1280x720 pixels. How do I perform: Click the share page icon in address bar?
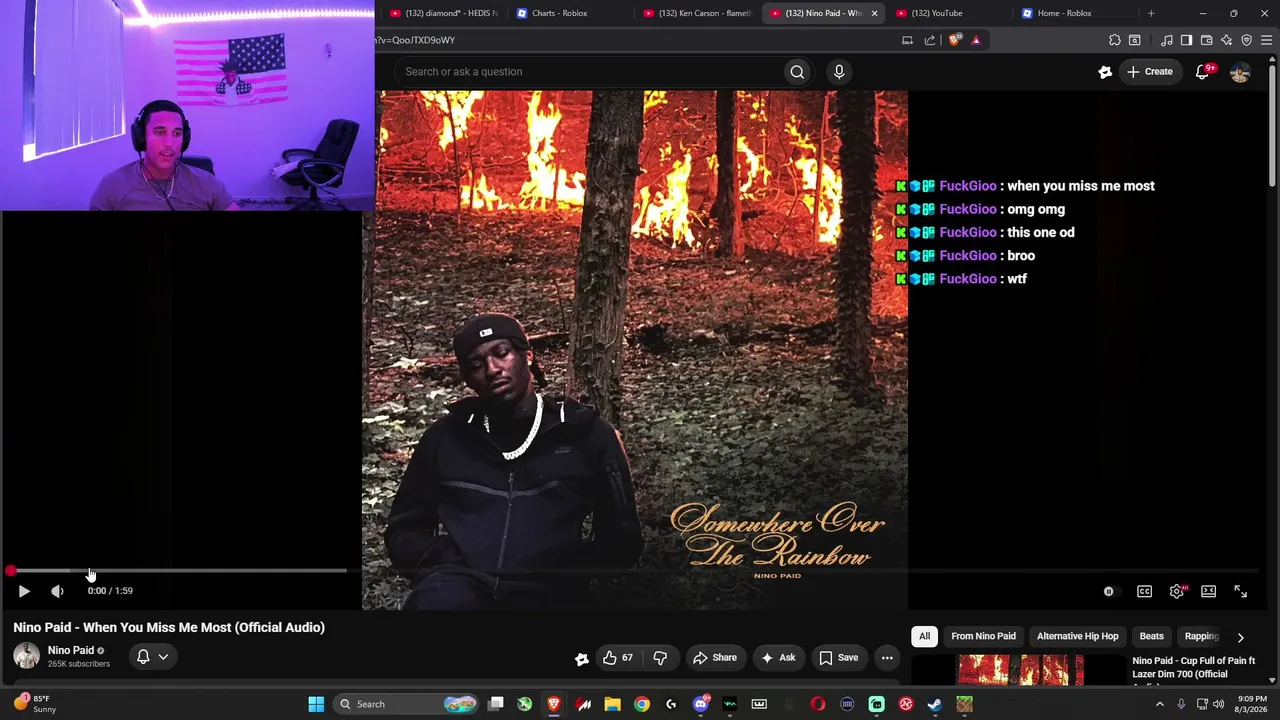(930, 40)
